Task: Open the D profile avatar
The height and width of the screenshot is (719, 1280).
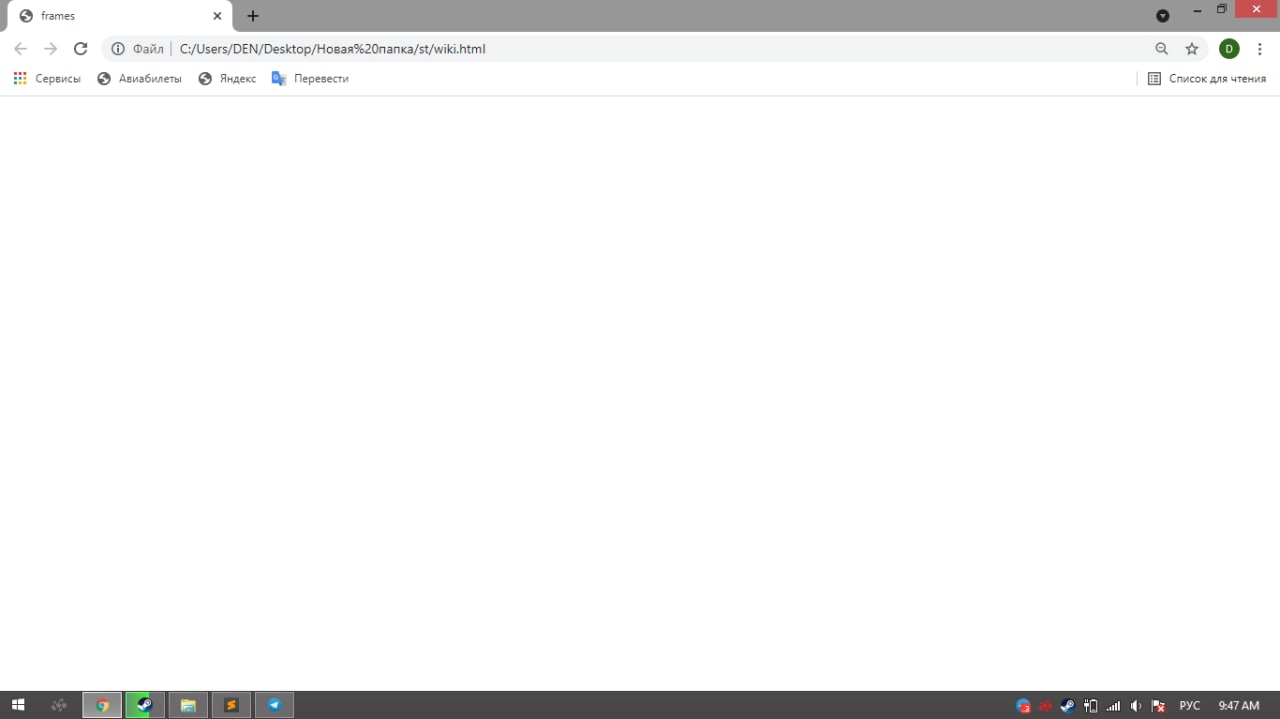Action: 1229,48
